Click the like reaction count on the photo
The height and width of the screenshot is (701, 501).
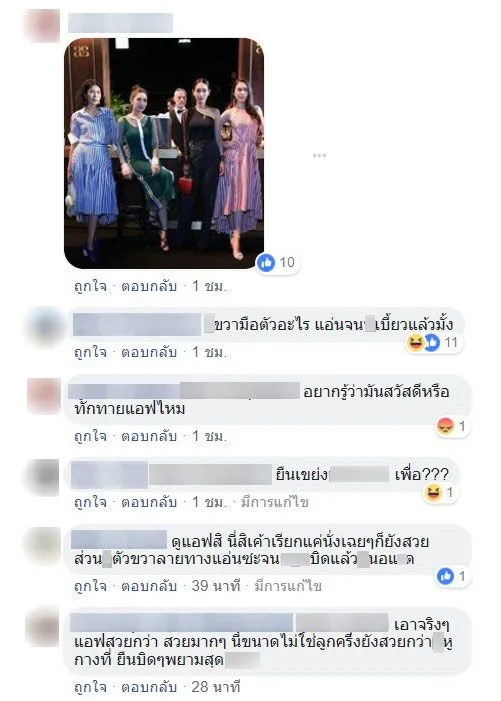[x=278, y=262]
